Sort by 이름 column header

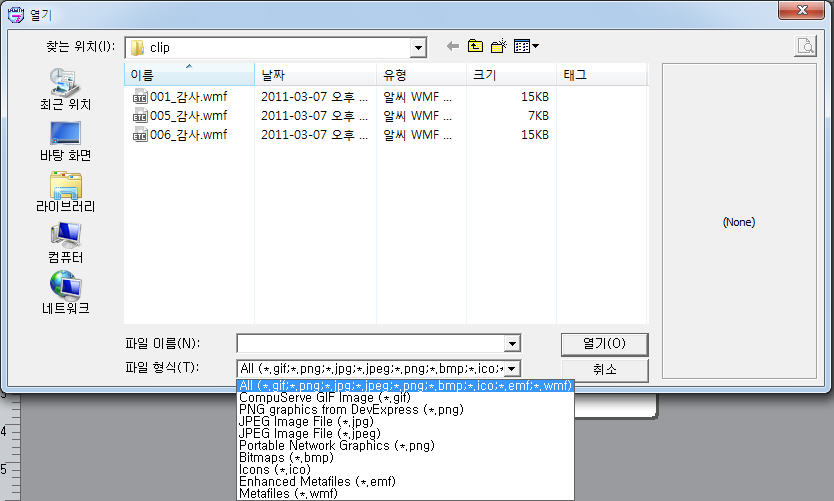pyautogui.click(x=189, y=75)
